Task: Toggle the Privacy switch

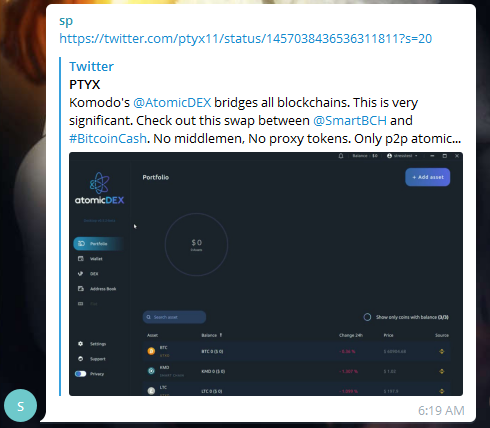Action: point(80,374)
